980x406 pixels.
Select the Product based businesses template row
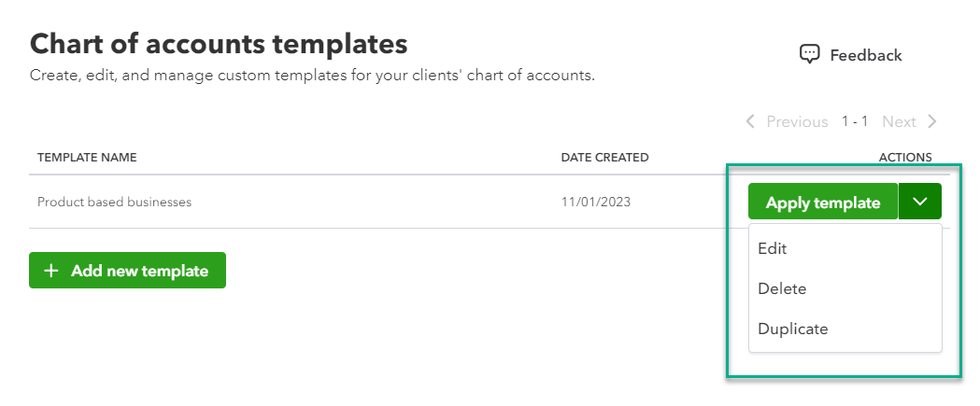(x=114, y=202)
